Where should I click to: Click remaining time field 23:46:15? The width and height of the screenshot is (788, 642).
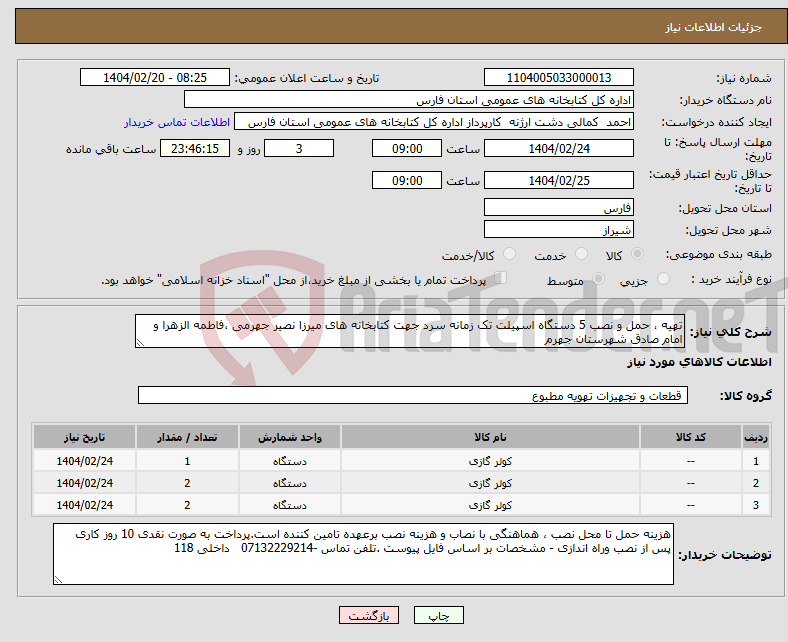(195, 148)
